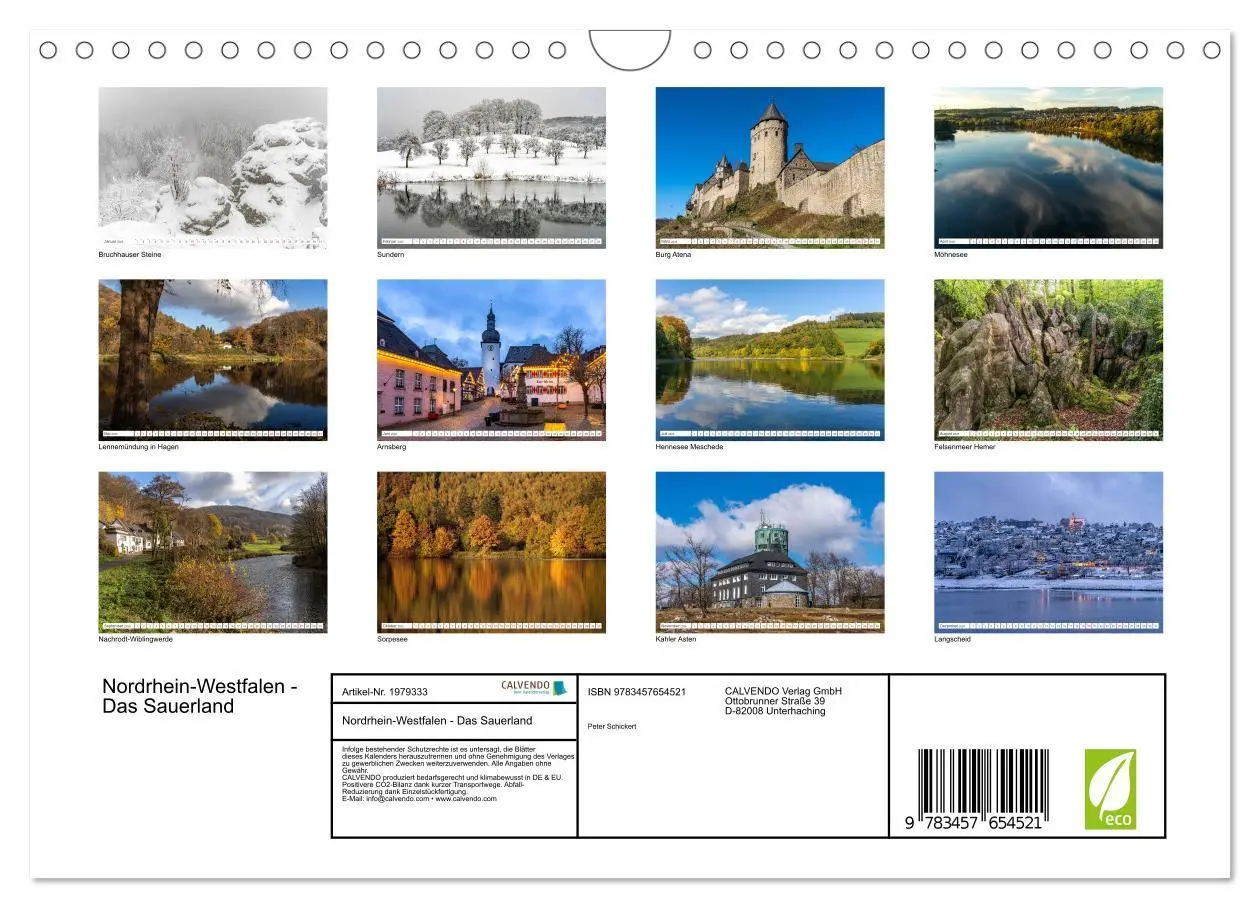Select the Burg Altena castle photo
This screenshot has width=1260, height=908.
(770, 167)
